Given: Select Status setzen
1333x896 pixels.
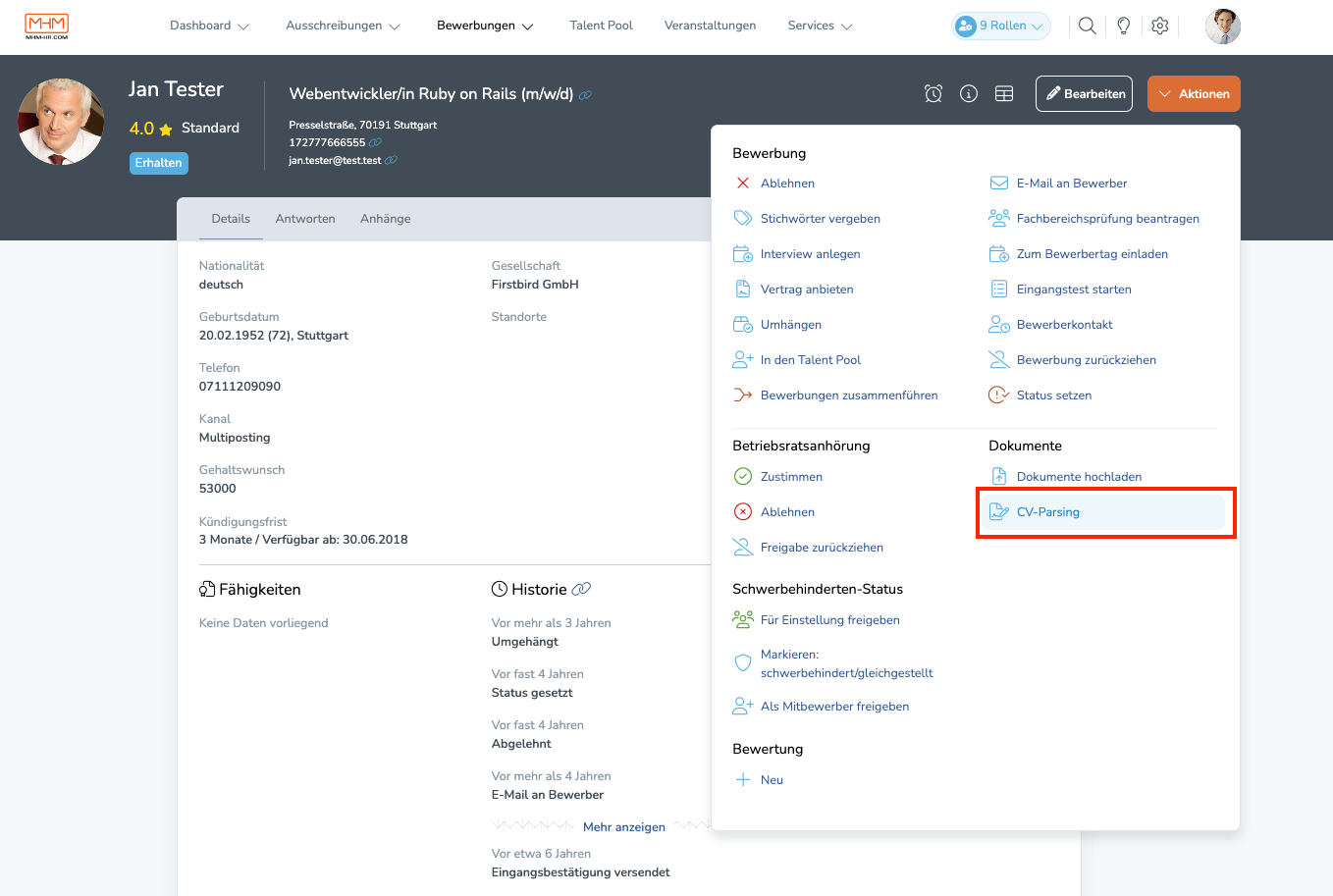Looking at the screenshot, I should point(1040,395).
